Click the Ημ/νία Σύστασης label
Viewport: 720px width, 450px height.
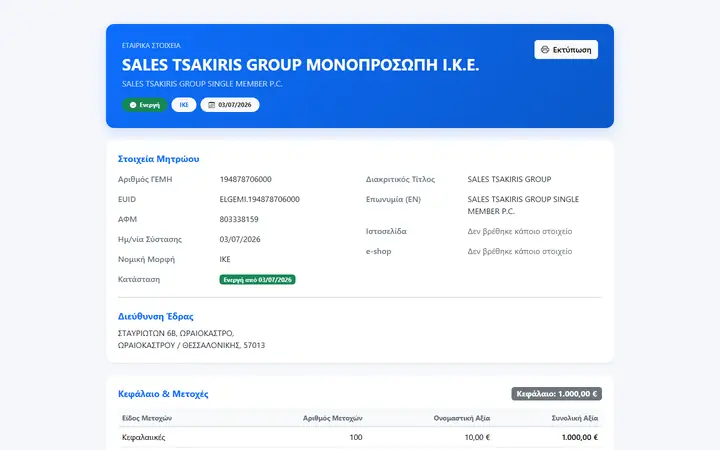pos(150,239)
